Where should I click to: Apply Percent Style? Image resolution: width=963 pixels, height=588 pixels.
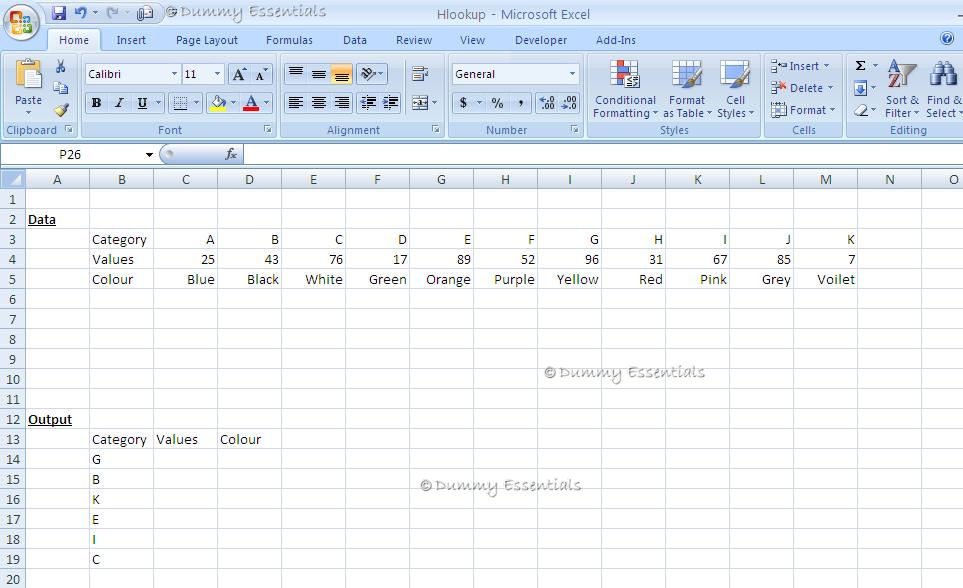[x=497, y=103]
